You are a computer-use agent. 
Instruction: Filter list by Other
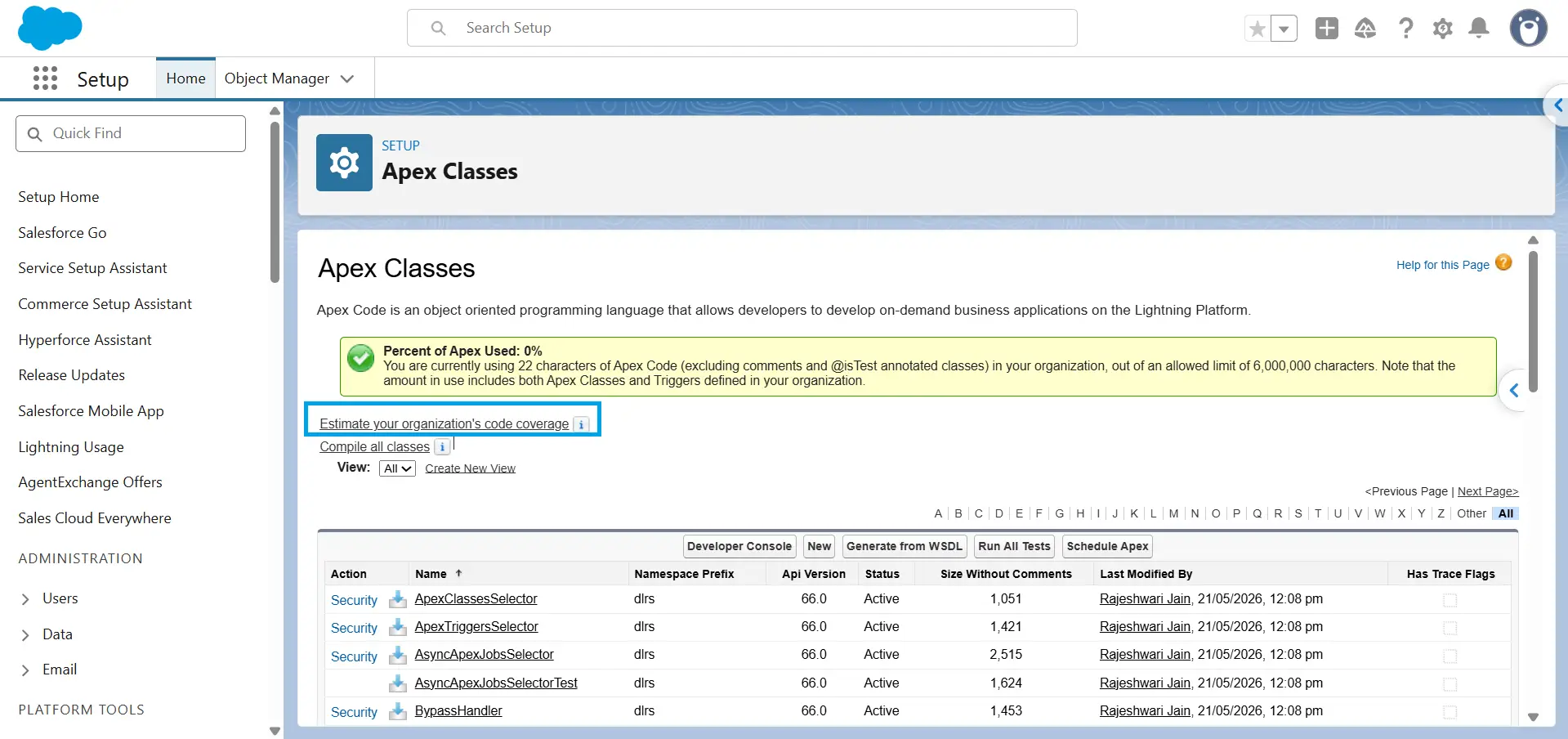pyautogui.click(x=1472, y=513)
